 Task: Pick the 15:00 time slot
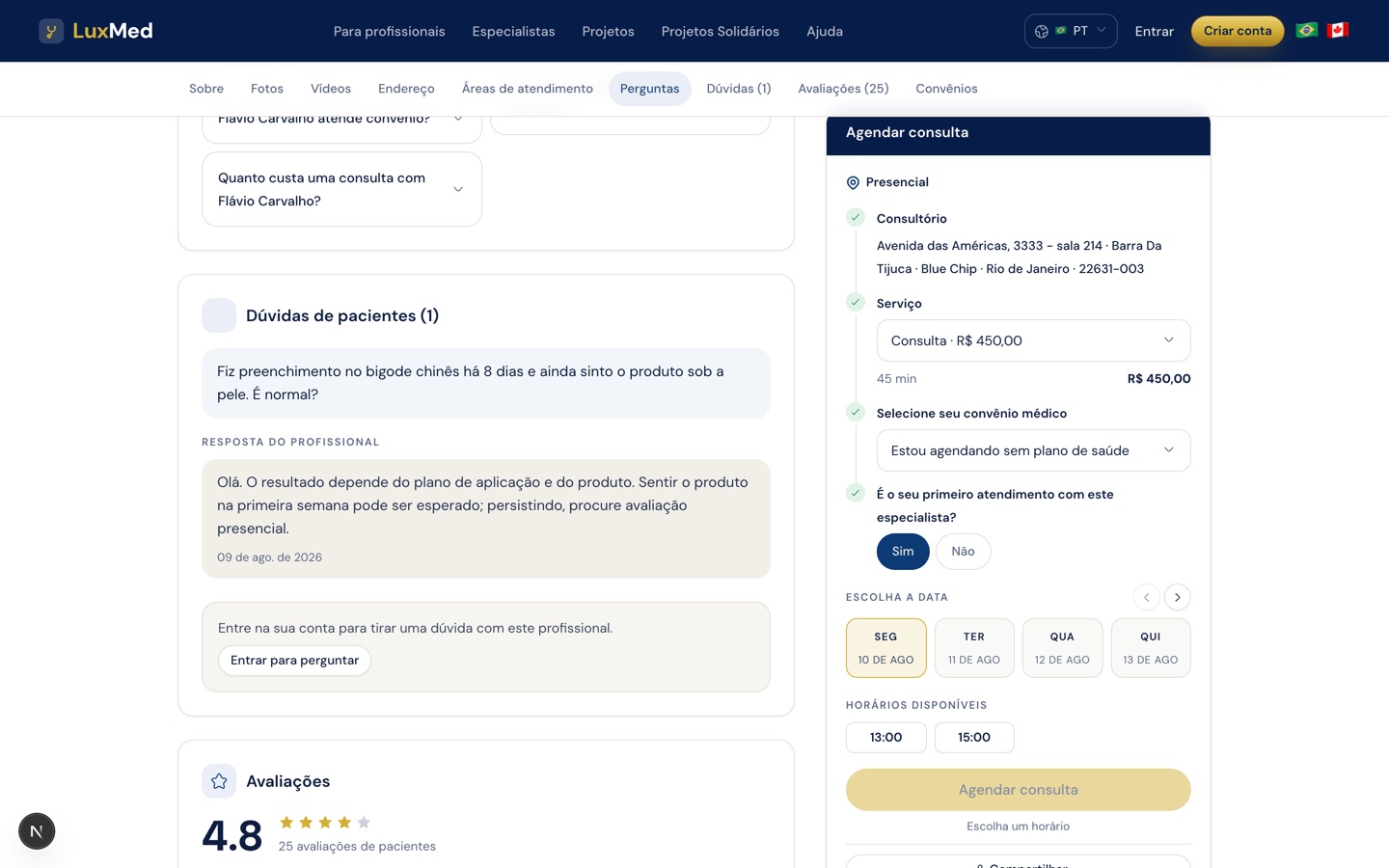point(974,738)
